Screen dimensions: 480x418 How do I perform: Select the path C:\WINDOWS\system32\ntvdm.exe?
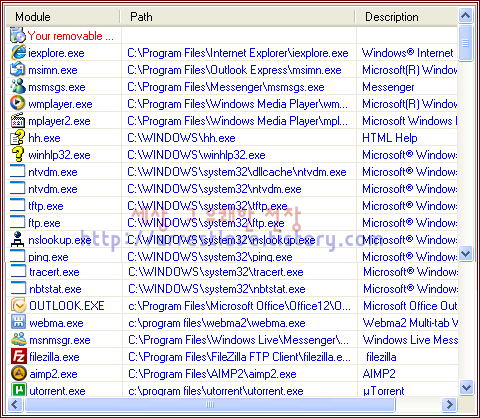[214, 189]
